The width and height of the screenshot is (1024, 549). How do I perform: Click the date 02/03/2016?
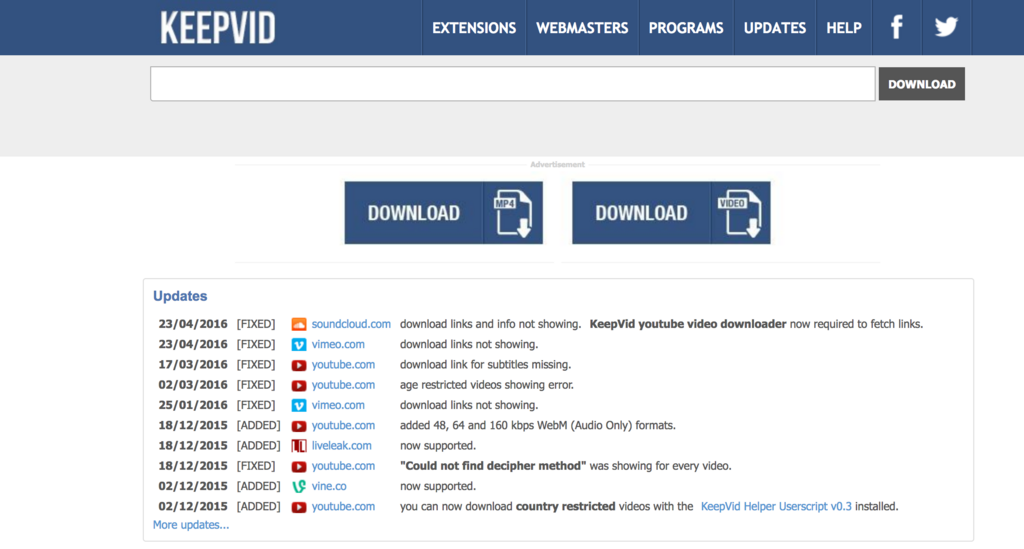coord(193,384)
